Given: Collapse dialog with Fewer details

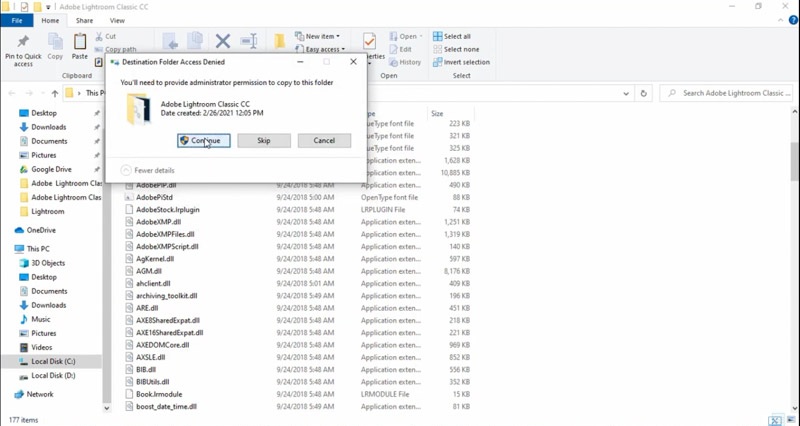Looking at the screenshot, I should [x=147, y=170].
